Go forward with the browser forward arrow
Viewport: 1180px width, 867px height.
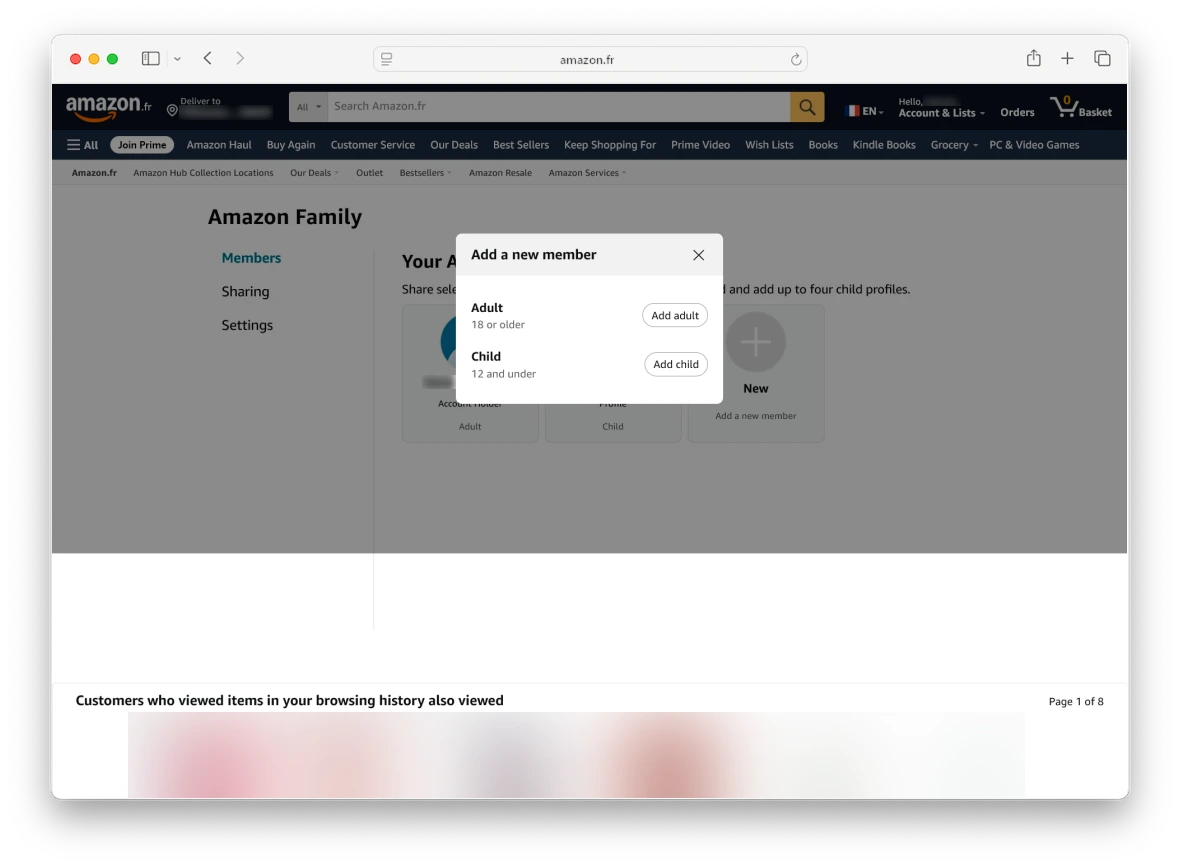pyautogui.click(x=240, y=58)
